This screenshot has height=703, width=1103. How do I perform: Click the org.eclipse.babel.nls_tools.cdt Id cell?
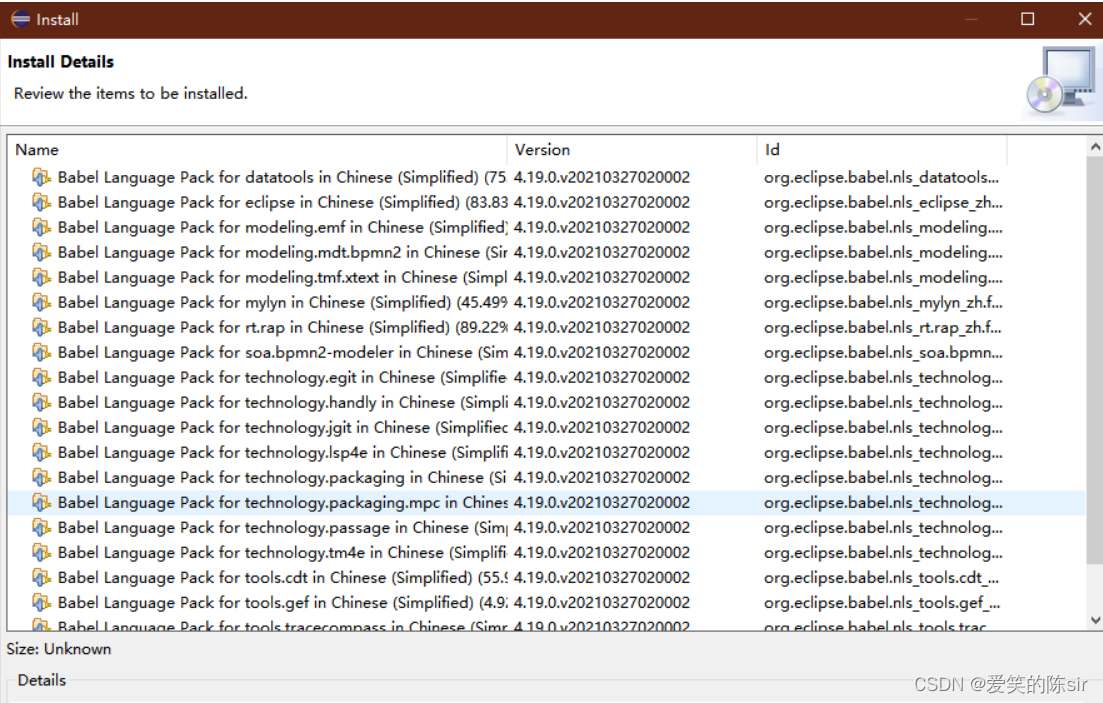881,577
